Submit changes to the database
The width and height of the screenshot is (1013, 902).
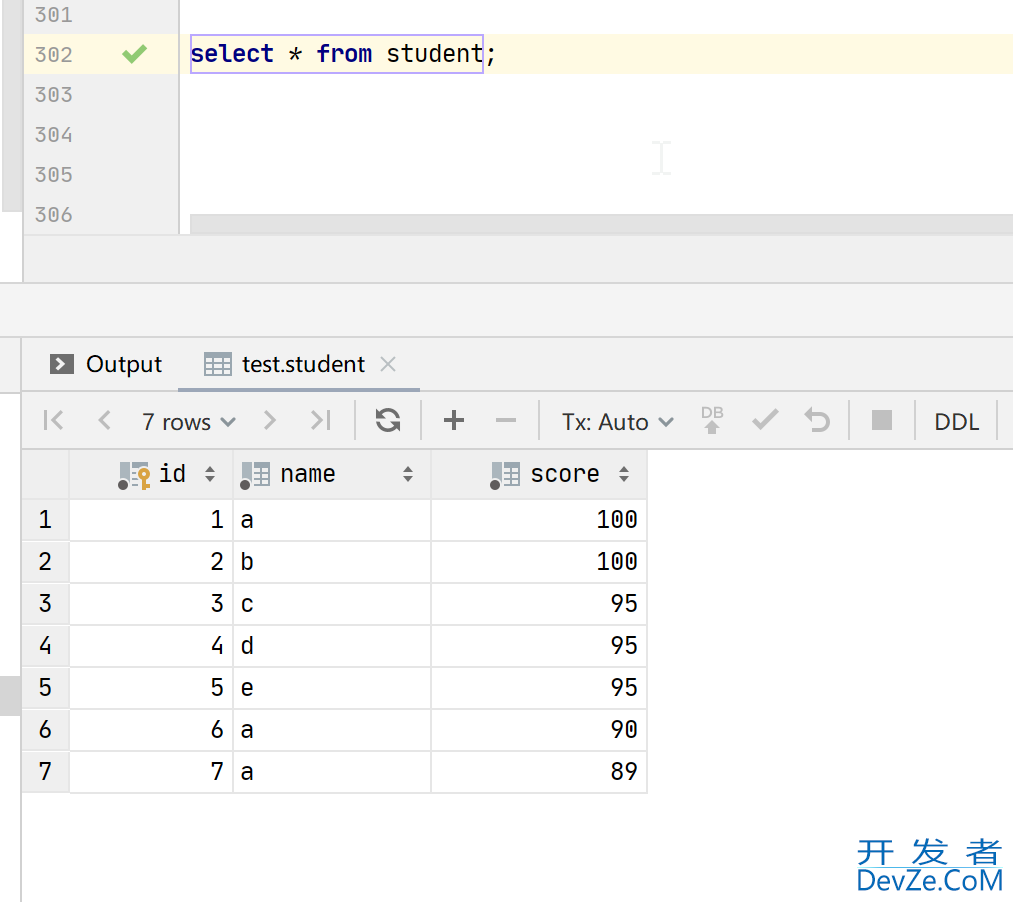[x=712, y=421]
